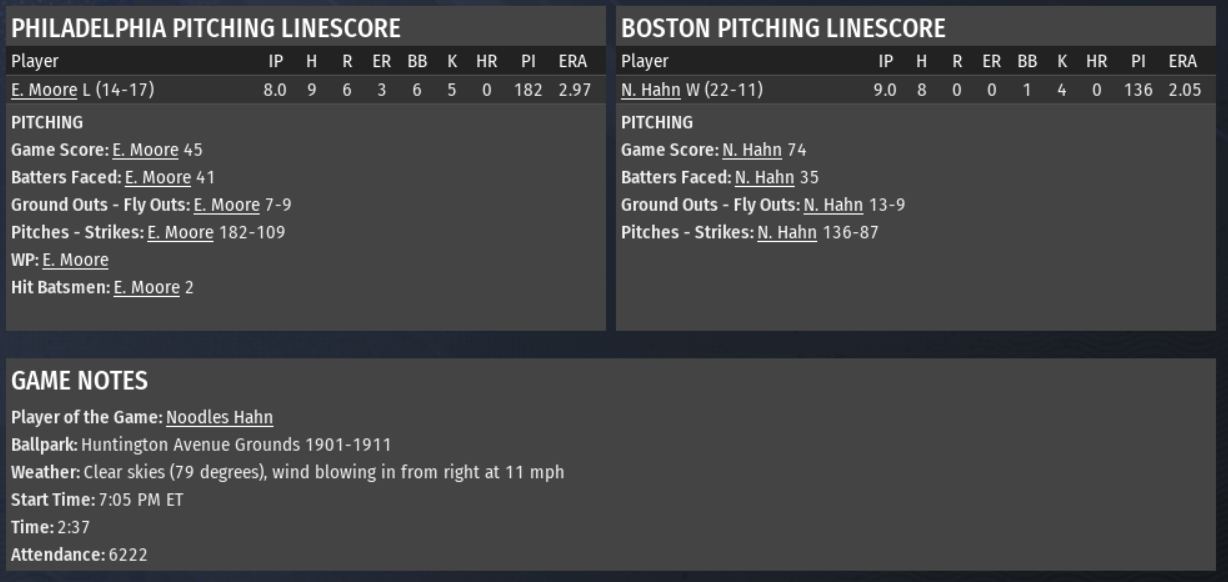Open Noodles Hahn Player of the Game link
This screenshot has height=582, width=1228.
tap(219, 417)
